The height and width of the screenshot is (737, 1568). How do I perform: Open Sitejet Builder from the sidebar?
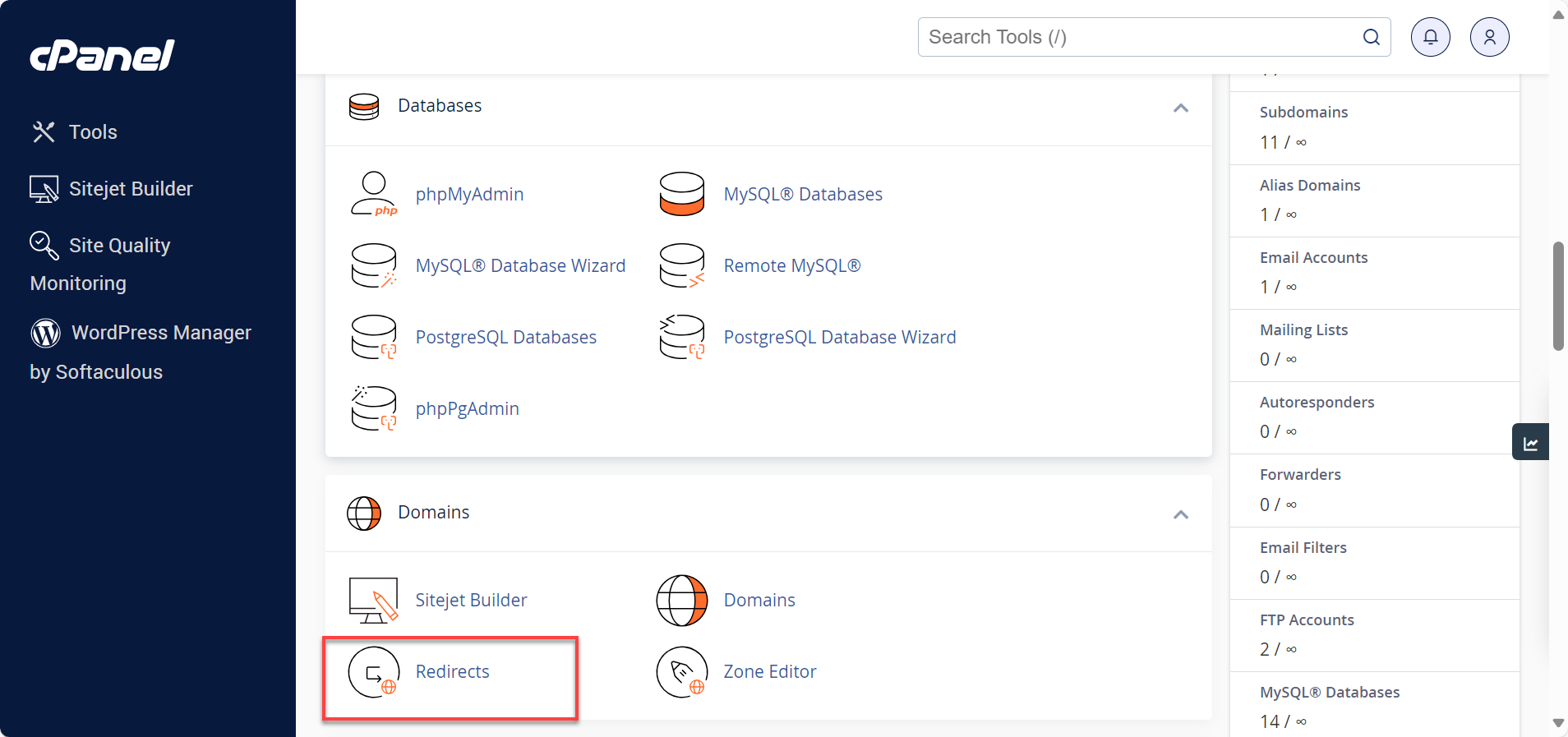130,189
